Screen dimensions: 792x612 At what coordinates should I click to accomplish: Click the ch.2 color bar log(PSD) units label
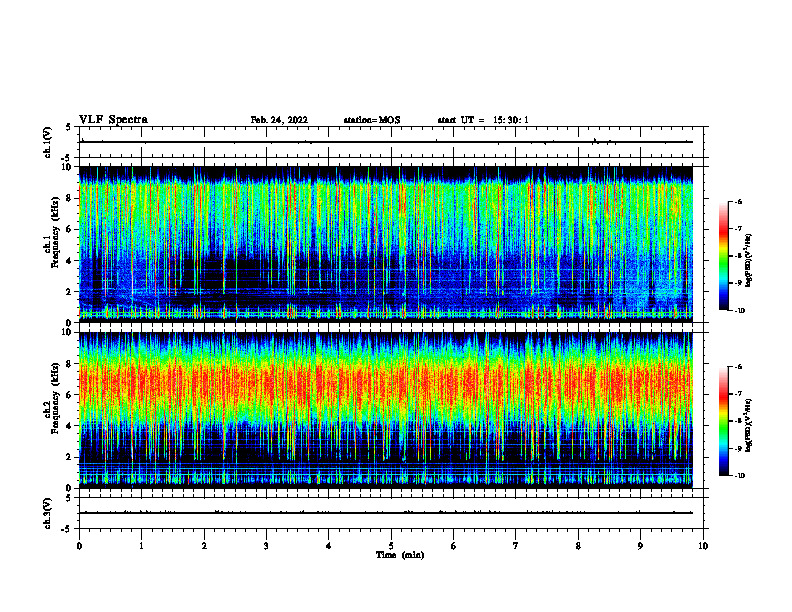click(x=750, y=426)
